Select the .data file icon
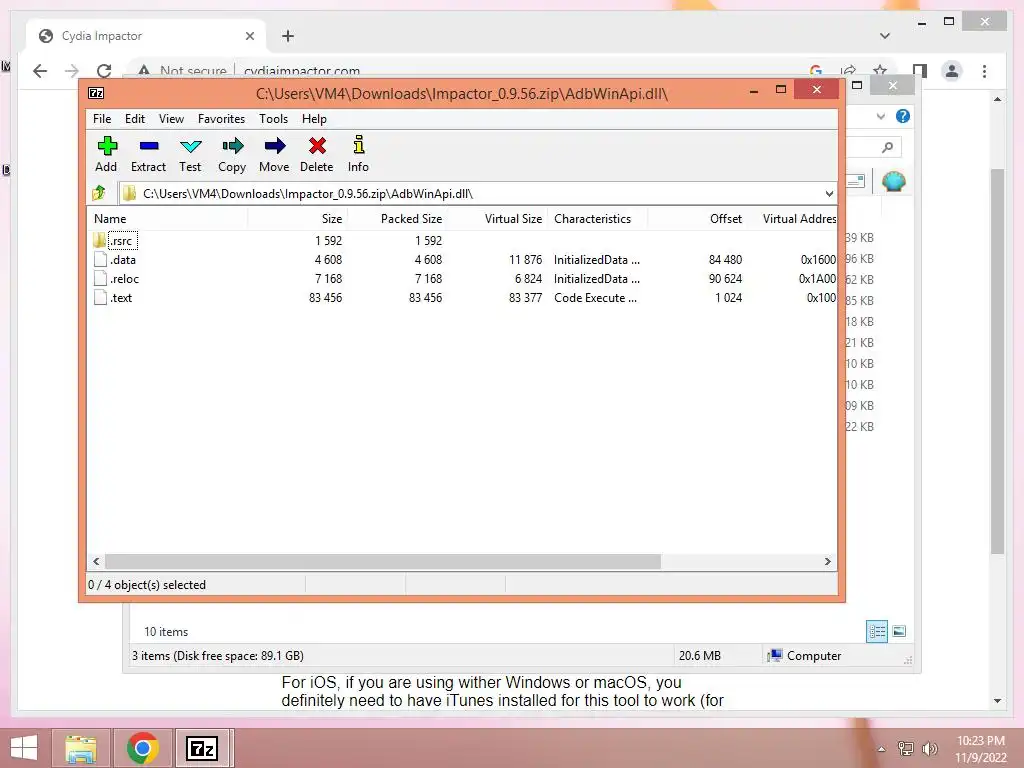 tap(100, 259)
